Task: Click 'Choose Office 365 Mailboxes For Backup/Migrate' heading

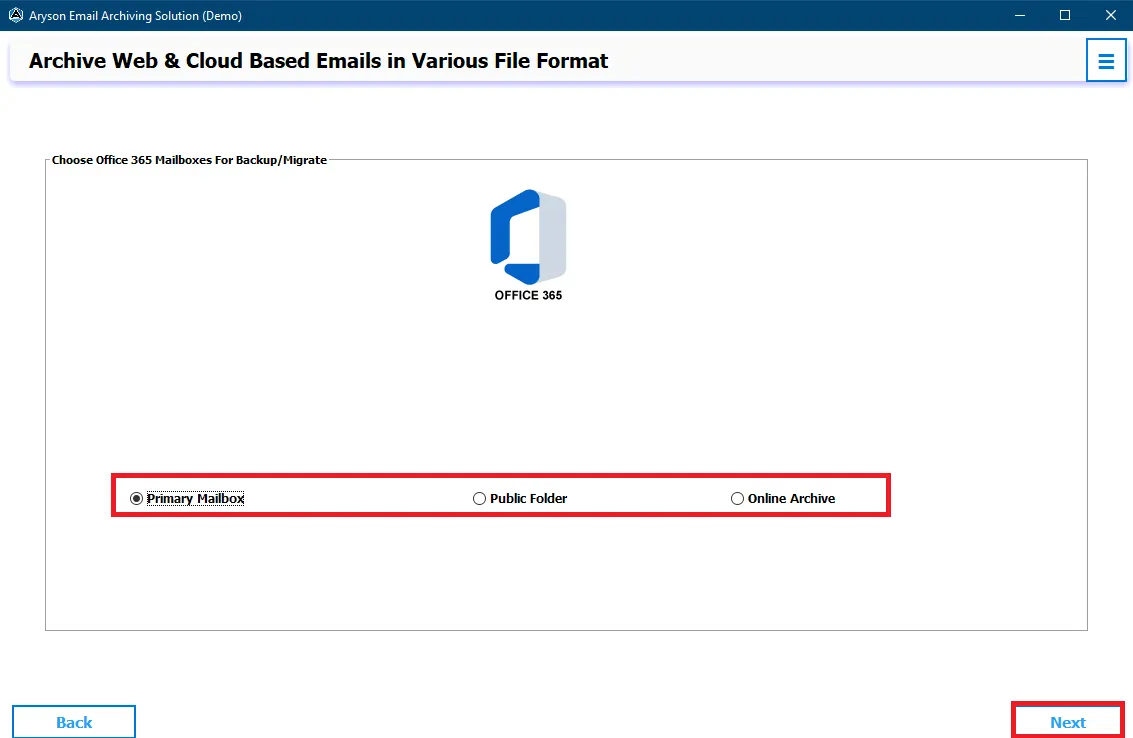Action: (189, 160)
